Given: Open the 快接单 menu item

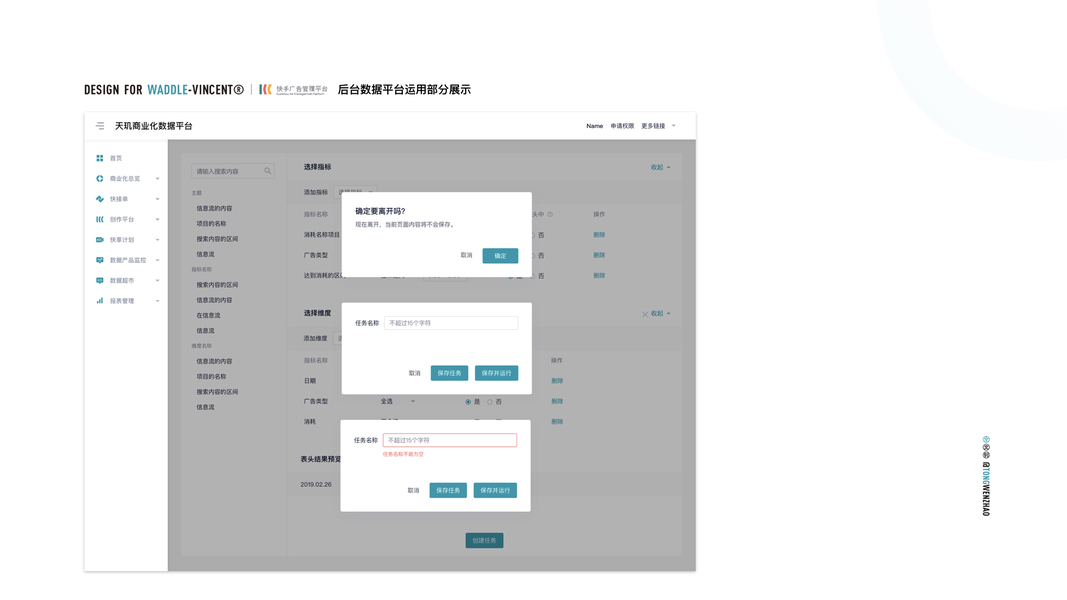Looking at the screenshot, I should [119, 199].
